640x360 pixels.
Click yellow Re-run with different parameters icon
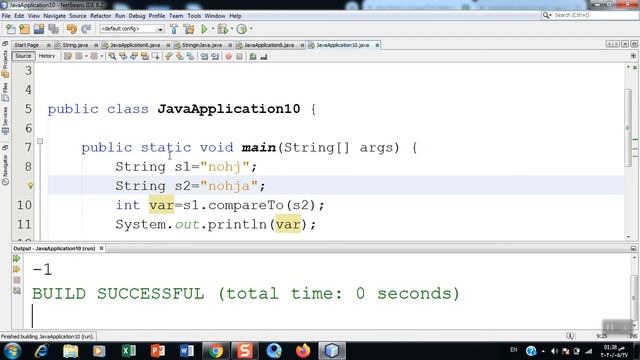point(17,269)
